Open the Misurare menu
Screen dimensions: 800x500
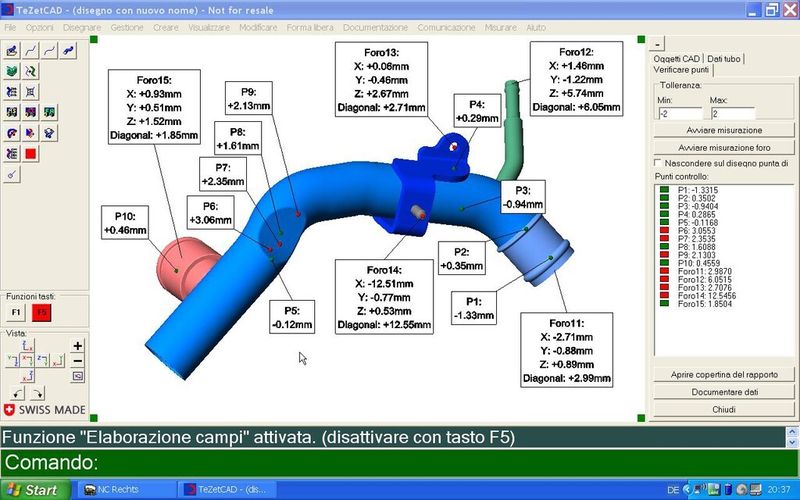(x=501, y=28)
